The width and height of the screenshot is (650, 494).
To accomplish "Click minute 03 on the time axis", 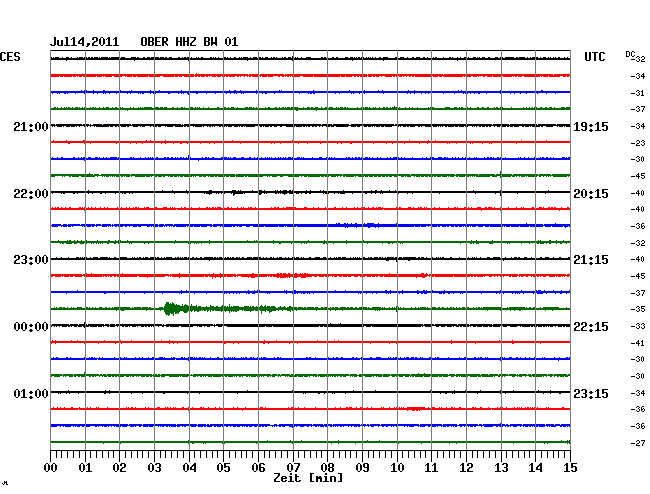I will click(x=154, y=468).
